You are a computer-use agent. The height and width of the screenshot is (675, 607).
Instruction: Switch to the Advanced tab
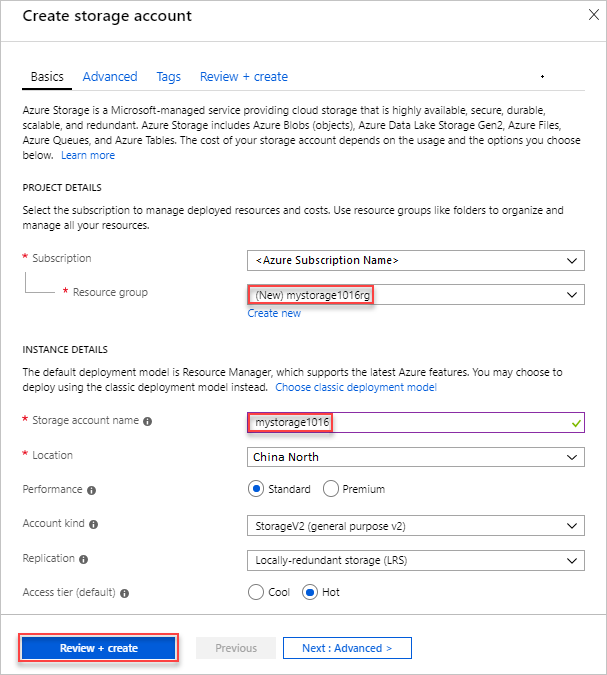[x=110, y=77]
